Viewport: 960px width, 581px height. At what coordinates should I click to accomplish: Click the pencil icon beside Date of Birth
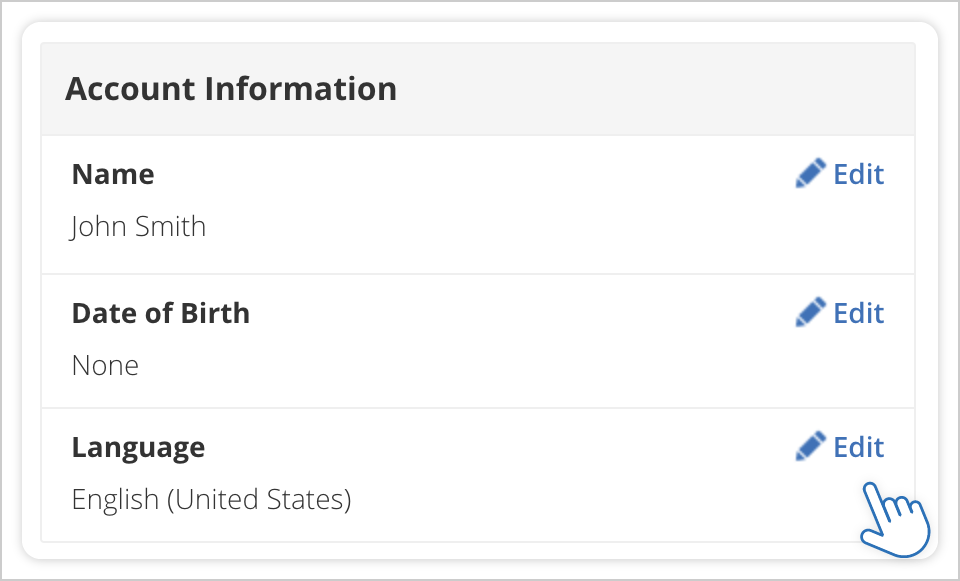[810, 312]
